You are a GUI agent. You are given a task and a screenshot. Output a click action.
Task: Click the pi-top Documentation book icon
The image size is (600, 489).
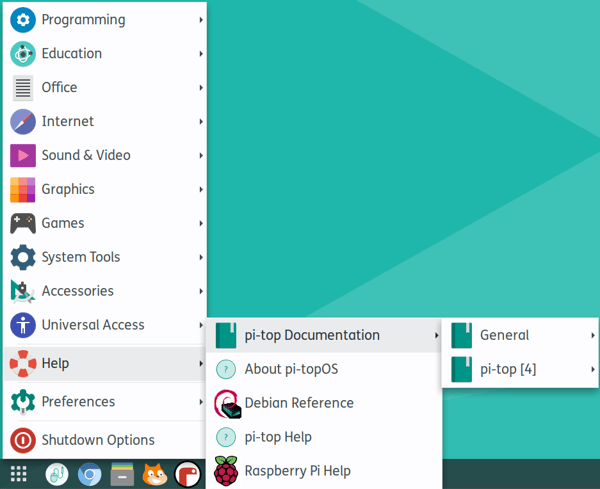226,335
